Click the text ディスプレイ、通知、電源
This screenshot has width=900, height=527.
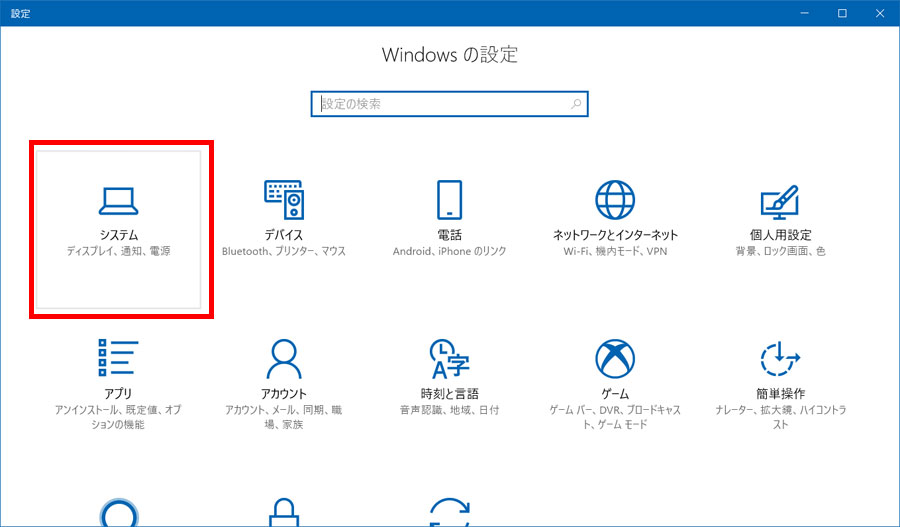click(x=118, y=251)
